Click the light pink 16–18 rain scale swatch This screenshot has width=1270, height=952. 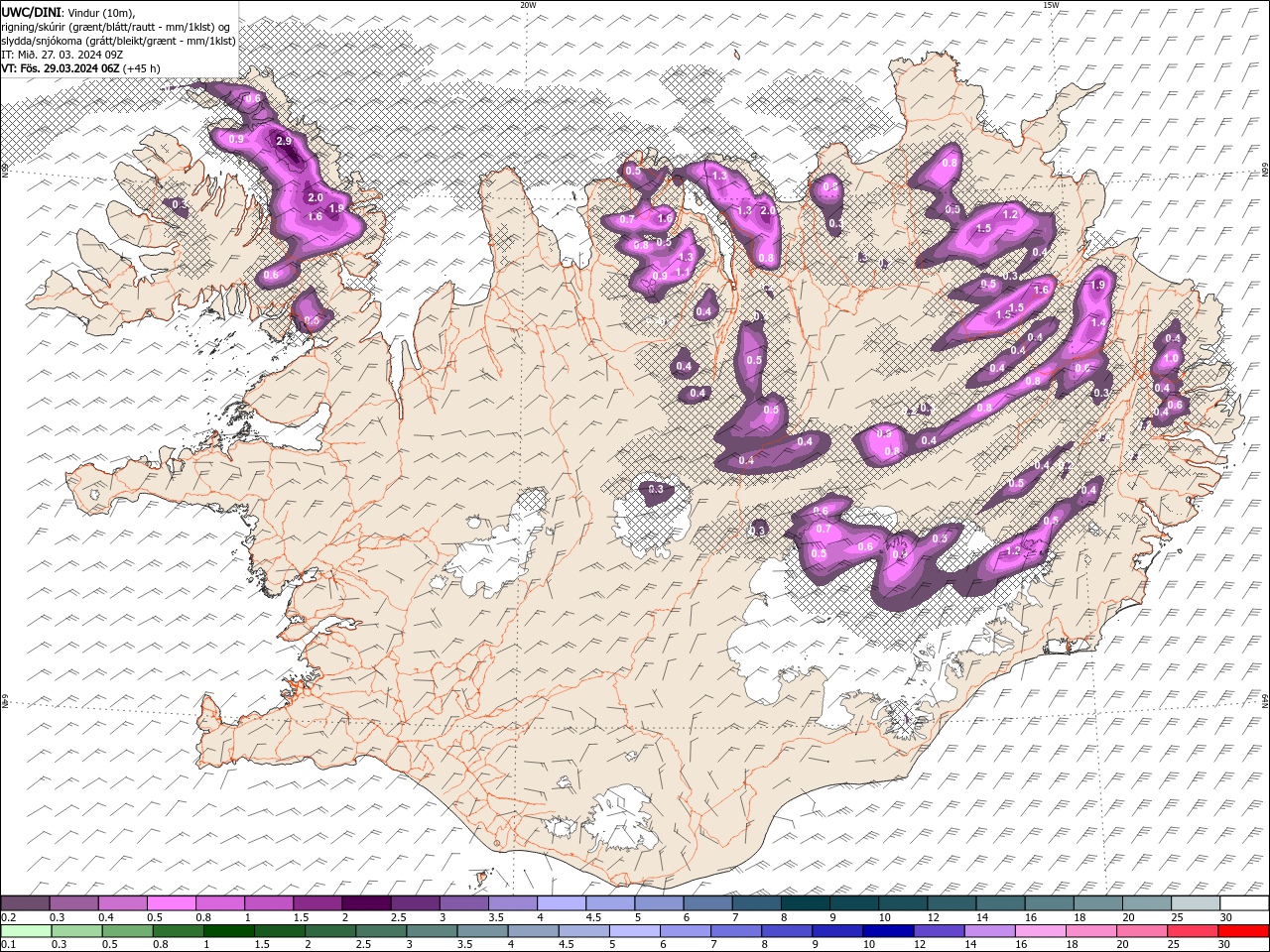point(1041,931)
